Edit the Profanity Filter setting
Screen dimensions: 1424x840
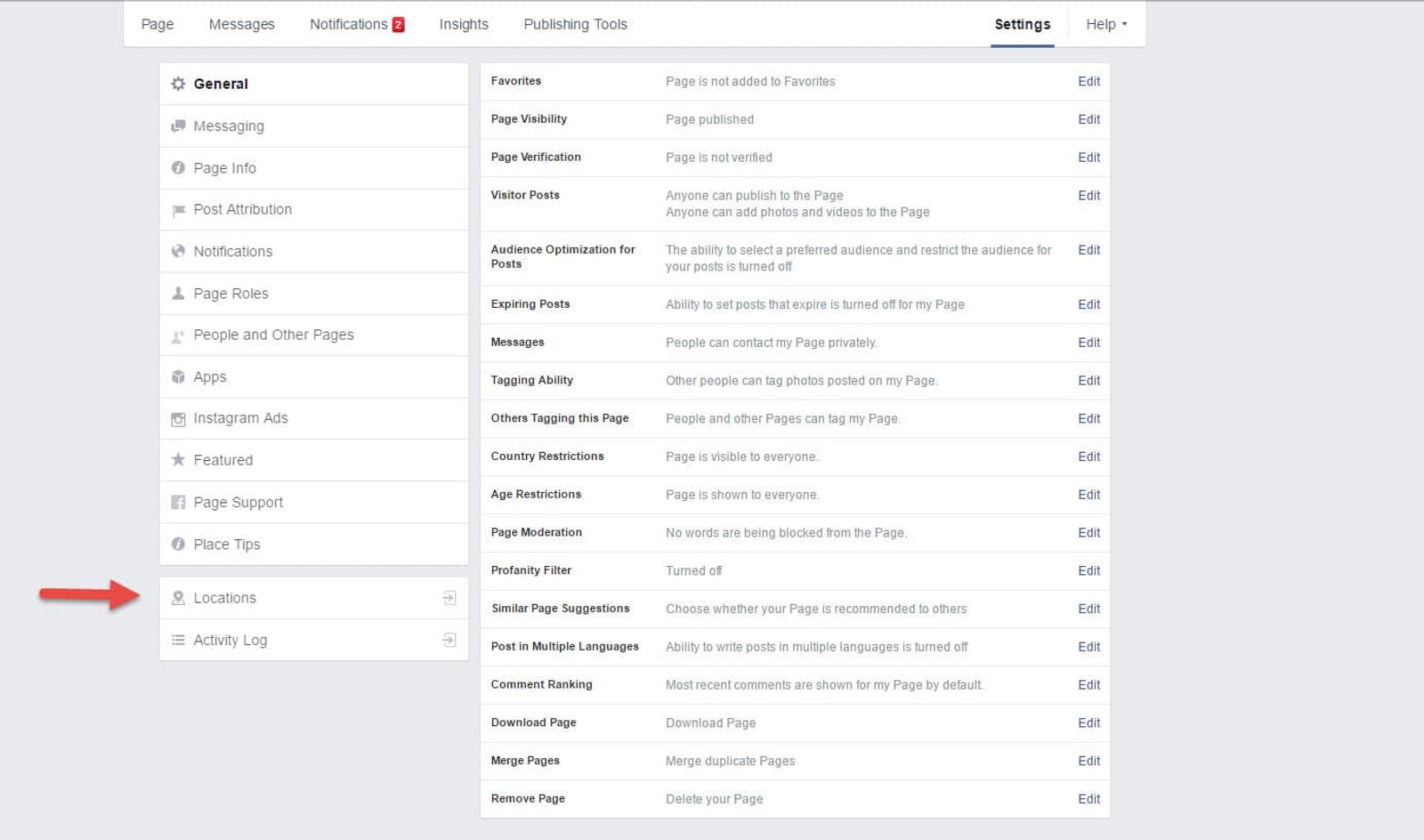point(1088,571)
